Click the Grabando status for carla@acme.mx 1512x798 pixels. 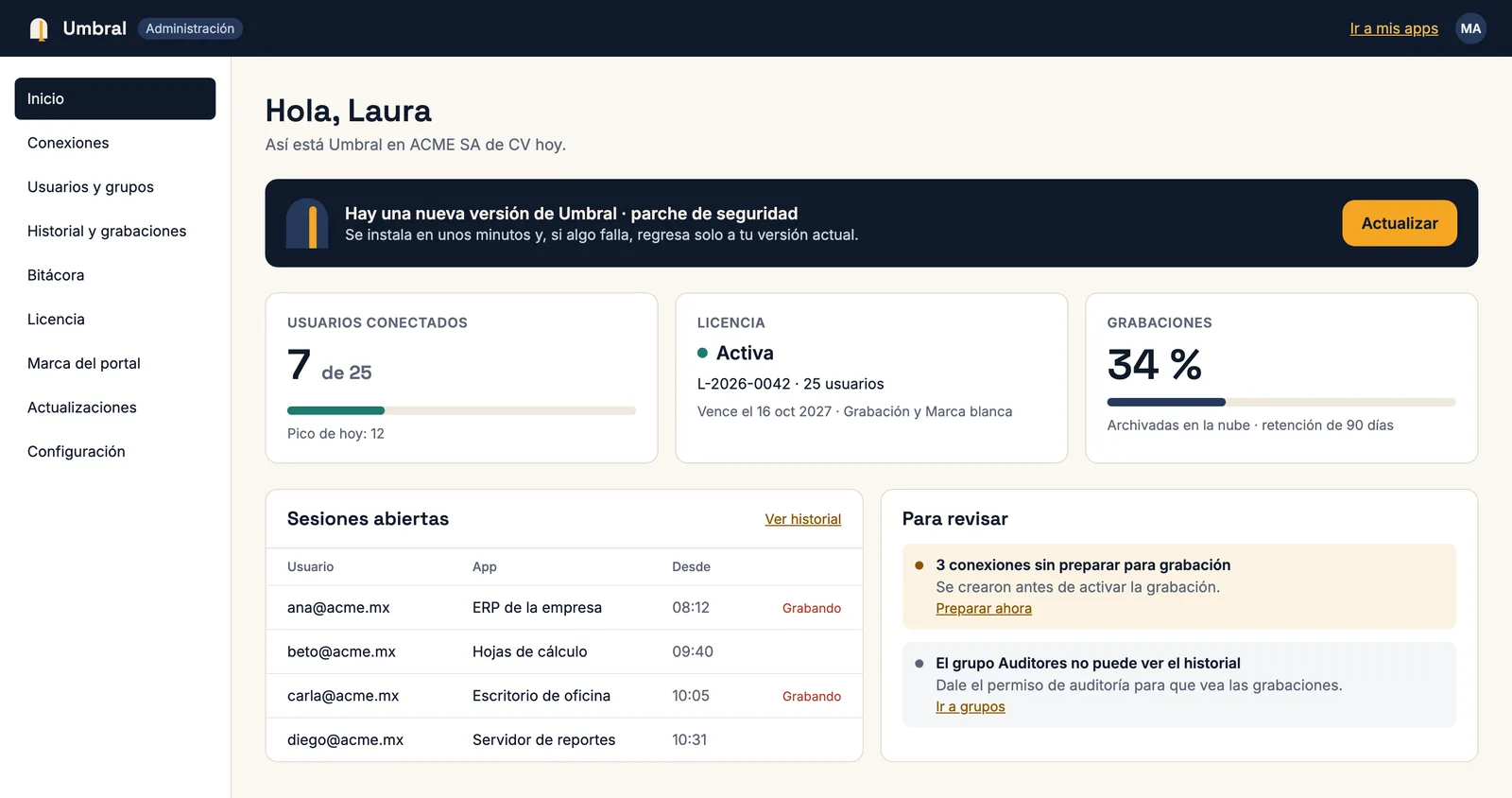click(812, 696)
